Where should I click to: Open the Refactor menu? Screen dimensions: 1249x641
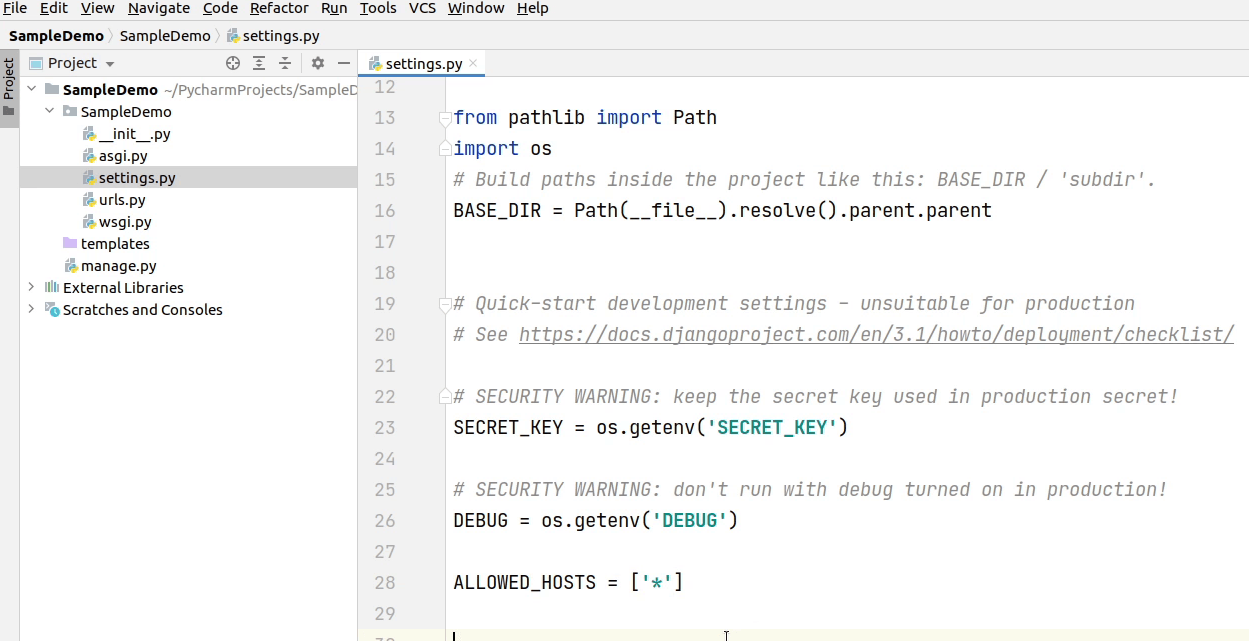(x=279, y=8)
